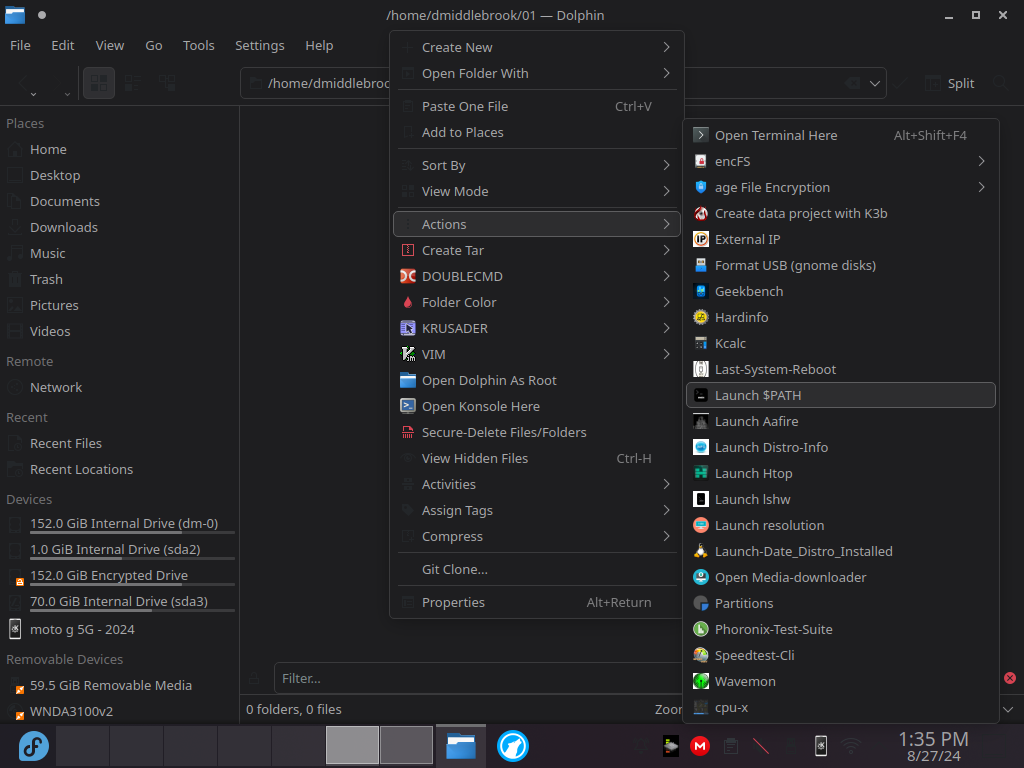Viewport: 1024px width, 768px height.
Task: Start Speedtest-Cli action
Action: coord(840,656)
